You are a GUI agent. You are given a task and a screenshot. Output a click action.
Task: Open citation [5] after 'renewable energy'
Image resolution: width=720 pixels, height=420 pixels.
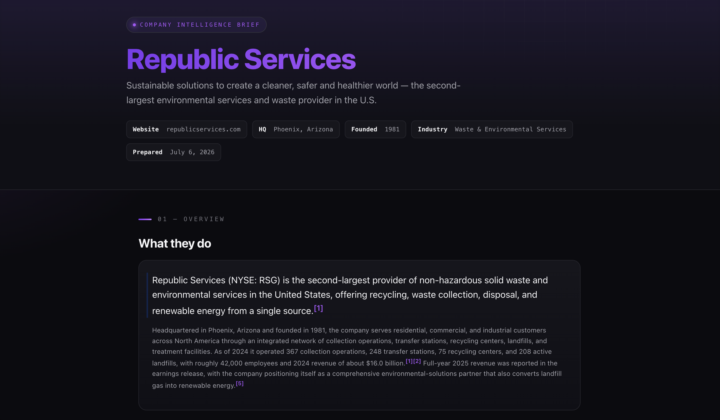click(240, 383)
